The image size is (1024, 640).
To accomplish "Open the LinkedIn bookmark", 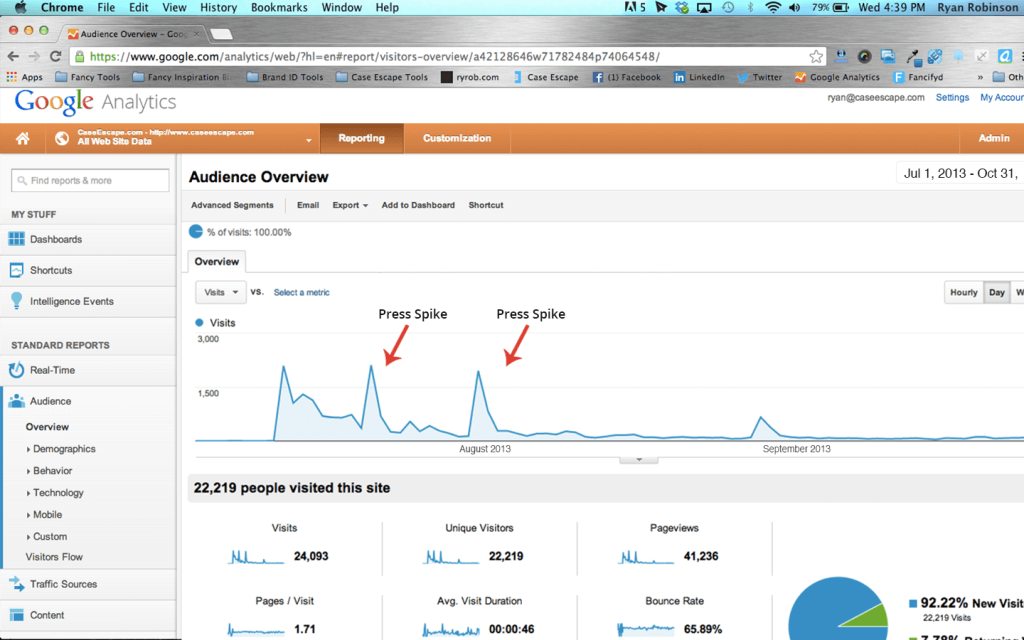I will point(699,77).
